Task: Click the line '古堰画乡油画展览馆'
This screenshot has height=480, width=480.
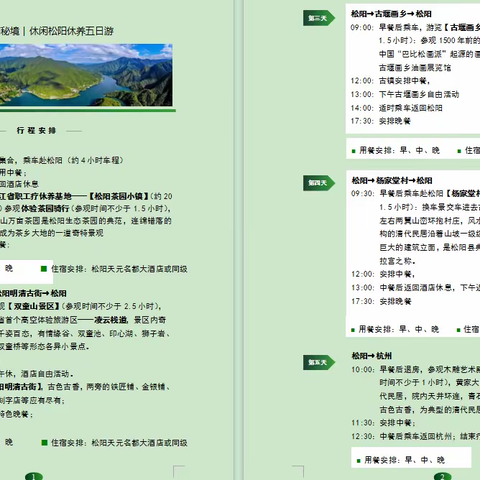Action: point(415,68)
